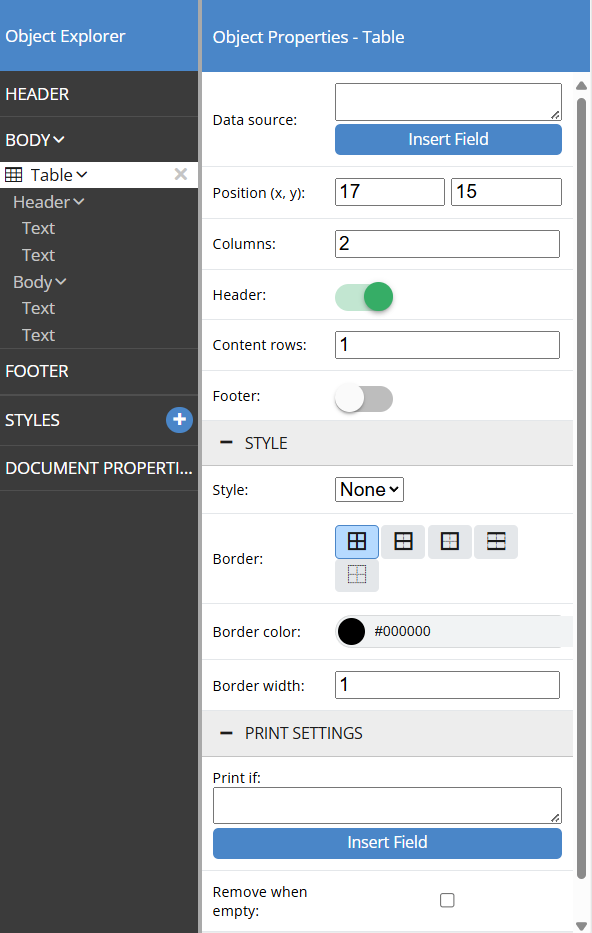Viewport: 592px width, 933px height.
Task: Choose the no border dotted icon
Action: [x=356, y=575]
